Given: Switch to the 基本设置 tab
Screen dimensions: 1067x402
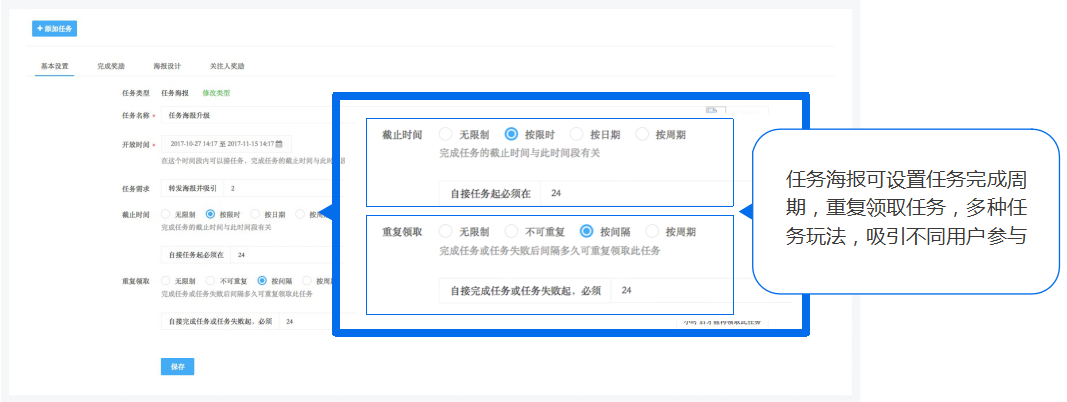Looking at the screenshot, I should 54,66.
